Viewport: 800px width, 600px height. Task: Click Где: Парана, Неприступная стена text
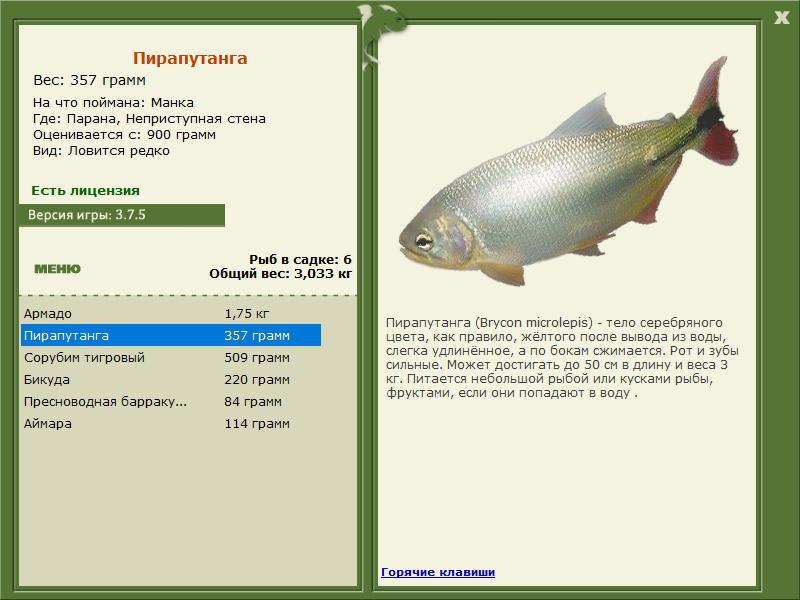point(149,119)
